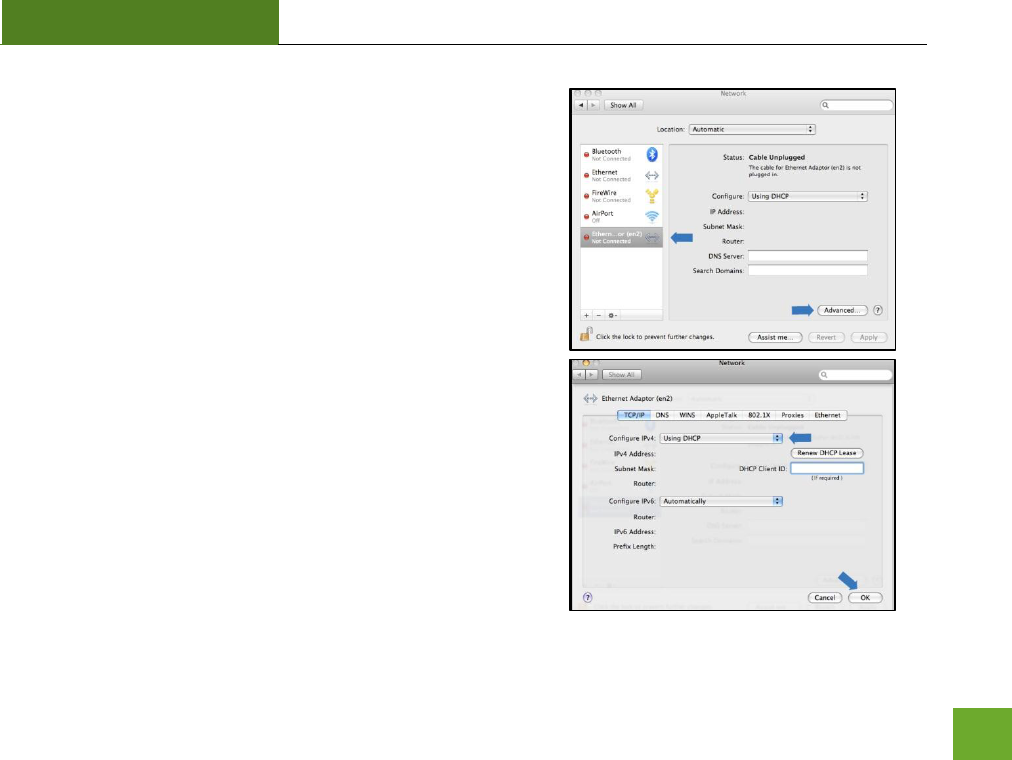The width and height of the screenshot is (1012, 760).
Task: Go back in upper Network window toolbar
Action: [x=581, y=105]
